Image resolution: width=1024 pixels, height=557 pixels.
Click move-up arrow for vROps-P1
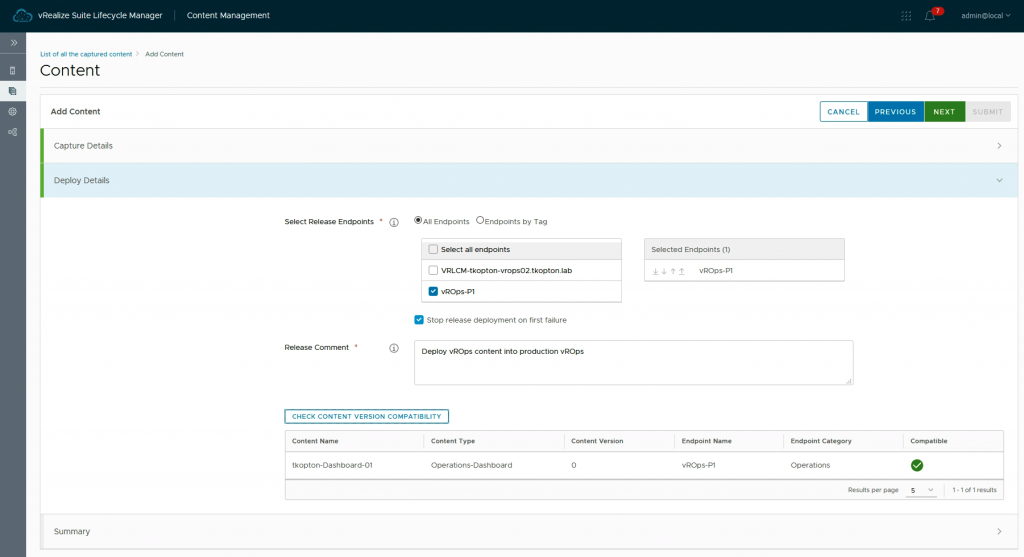tap(673, 271)
